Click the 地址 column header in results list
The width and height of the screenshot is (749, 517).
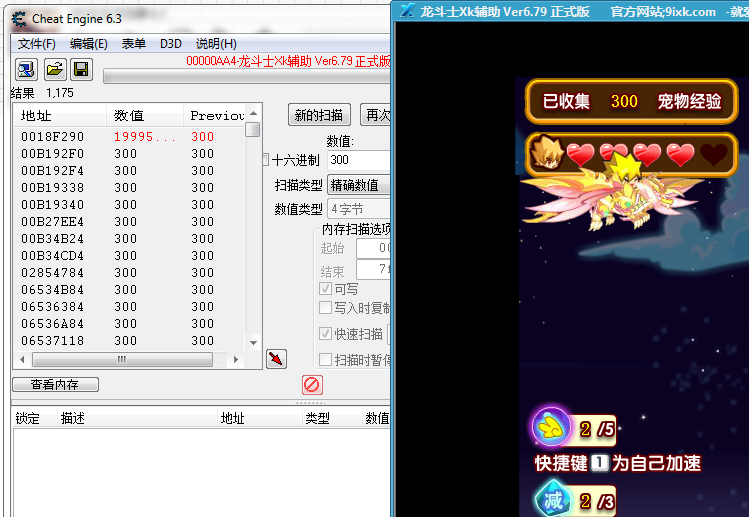pyautogui.click(x=60, y=116)
